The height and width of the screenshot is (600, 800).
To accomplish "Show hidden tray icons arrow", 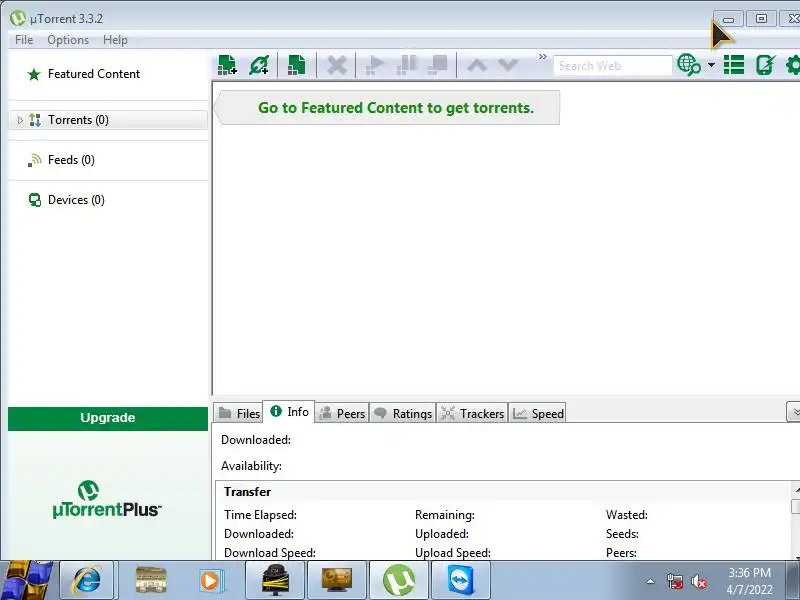I will point(651,581).
